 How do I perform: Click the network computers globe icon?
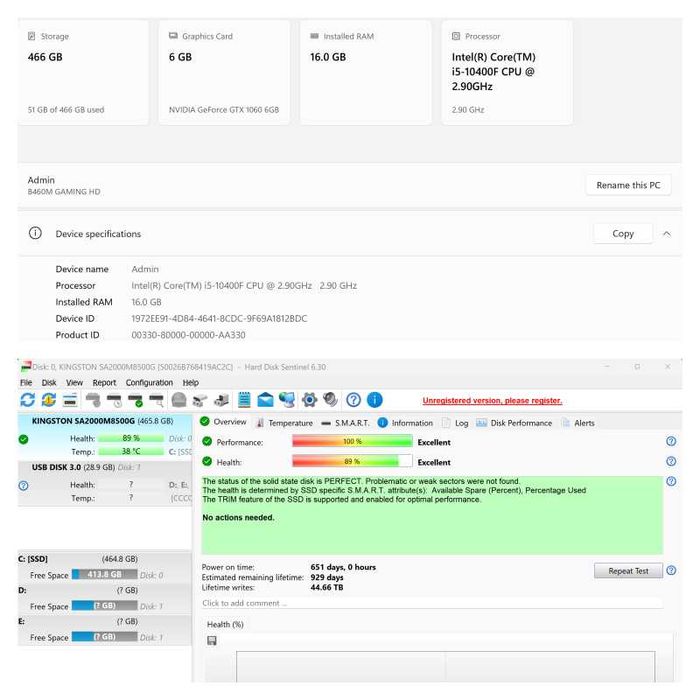click(x=287, y=400)
